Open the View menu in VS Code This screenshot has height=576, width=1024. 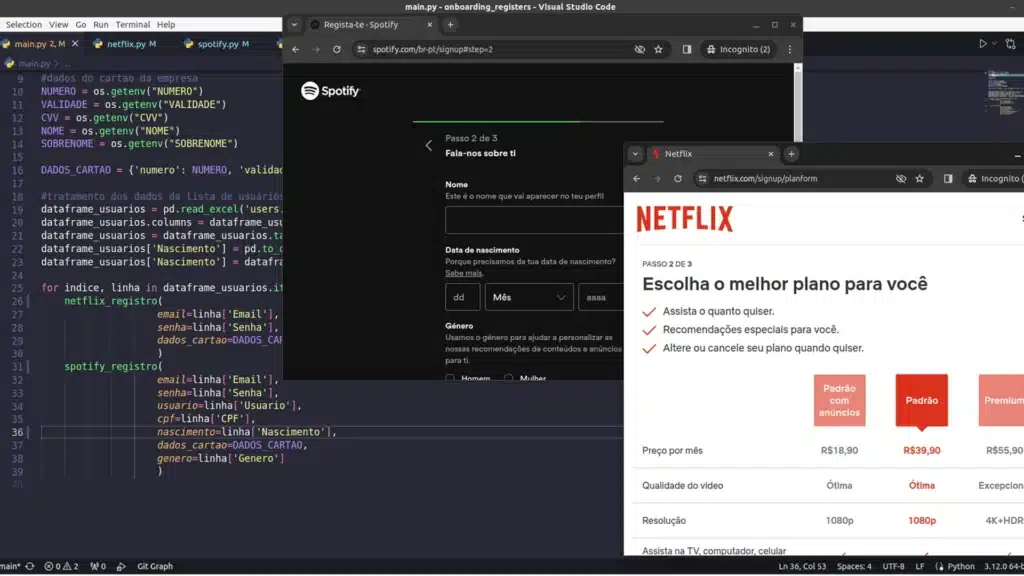tap(58, 25)
